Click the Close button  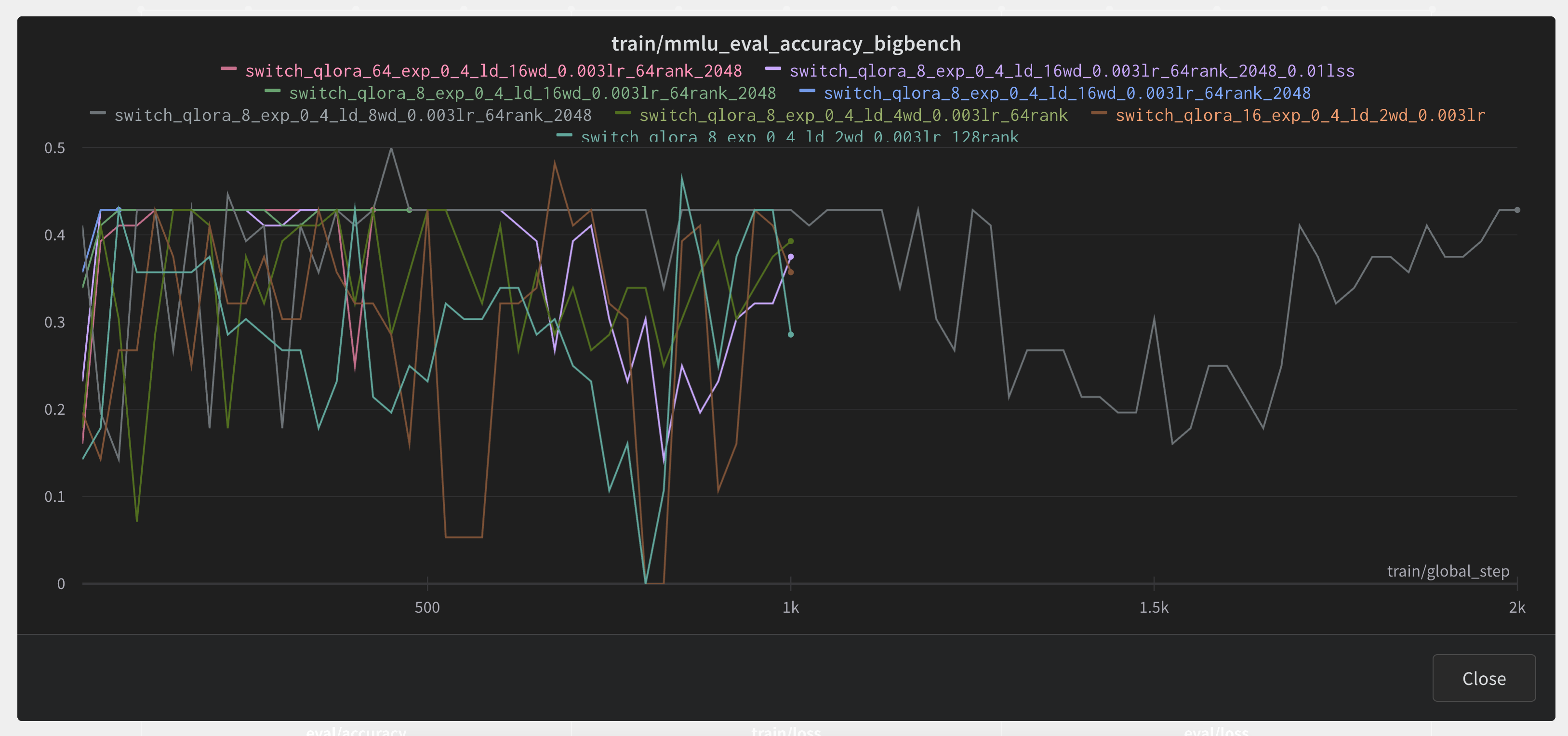[x=1483, y=678]
